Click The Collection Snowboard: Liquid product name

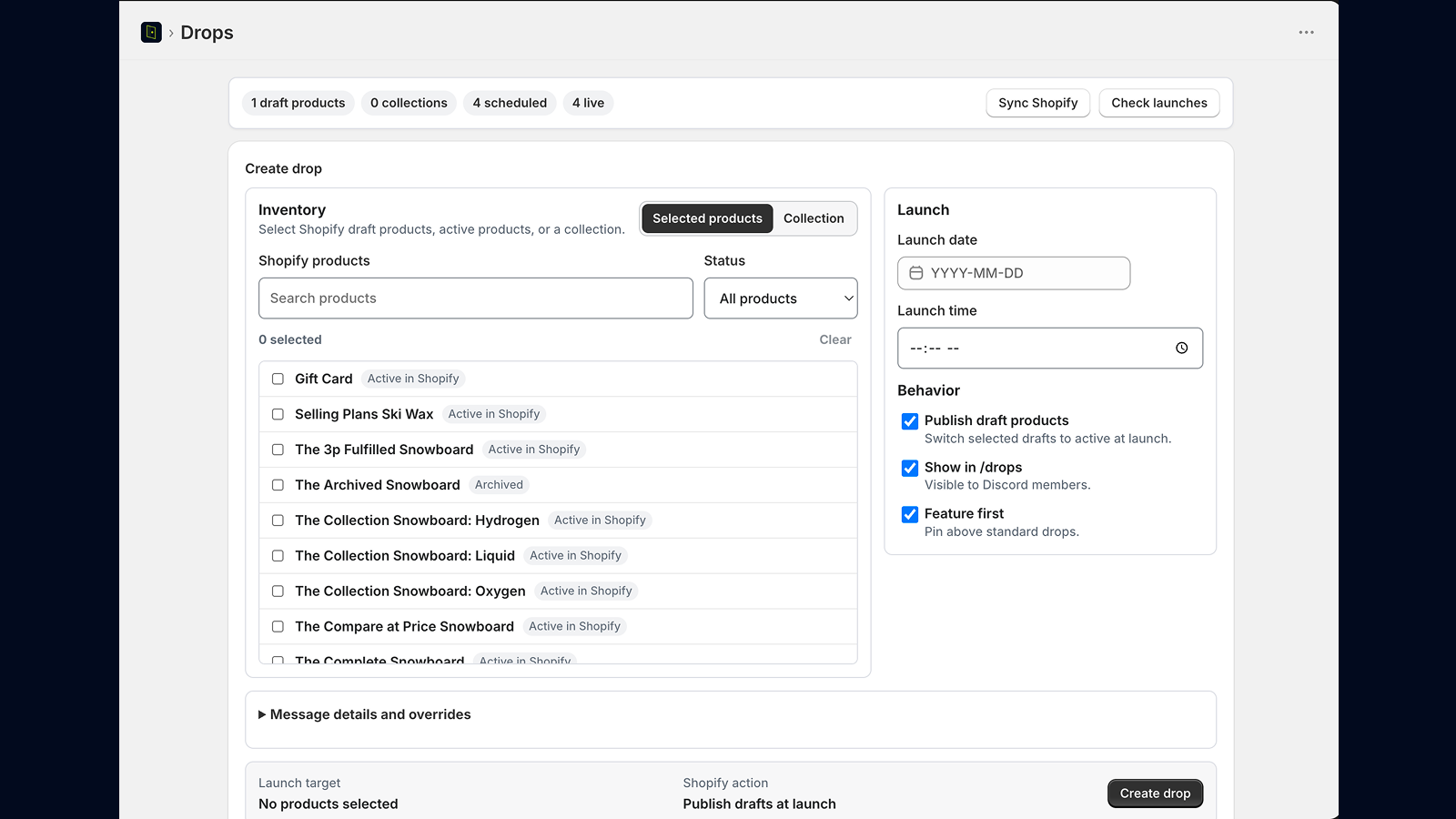[x=405, y=556]
